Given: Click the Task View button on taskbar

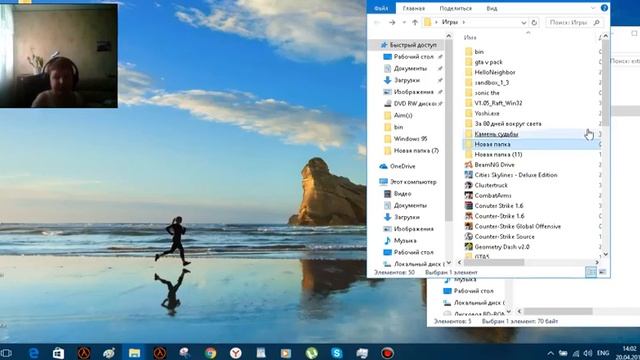Looking at the screenshot, I should point(6,353).
